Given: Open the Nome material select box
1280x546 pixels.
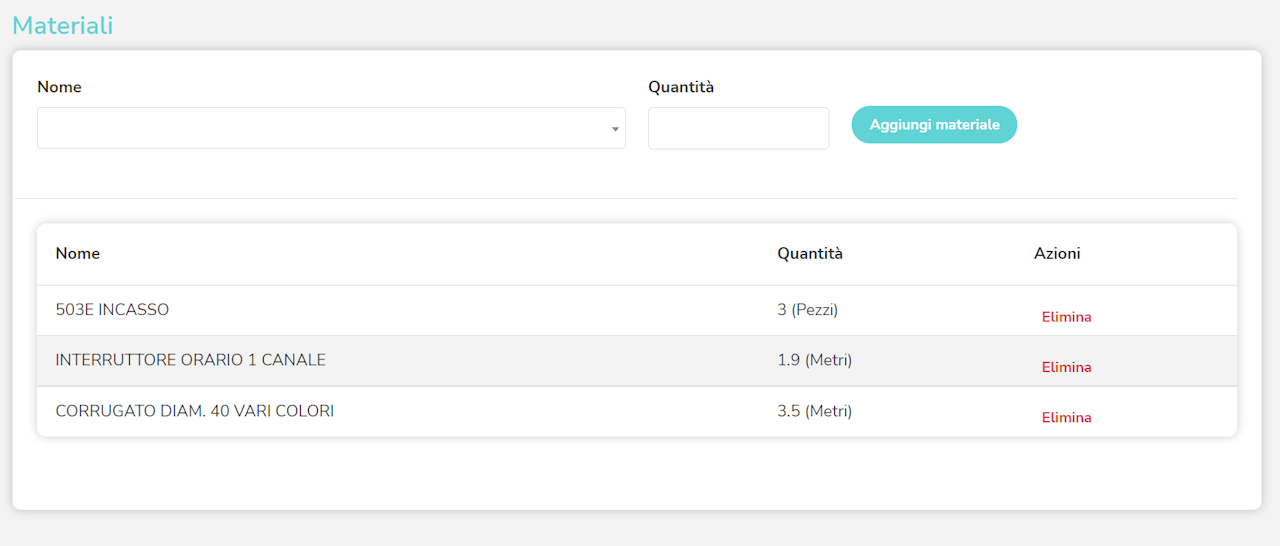Looking at the screenshot, I should pyautogui.click(x=320, y=128).
